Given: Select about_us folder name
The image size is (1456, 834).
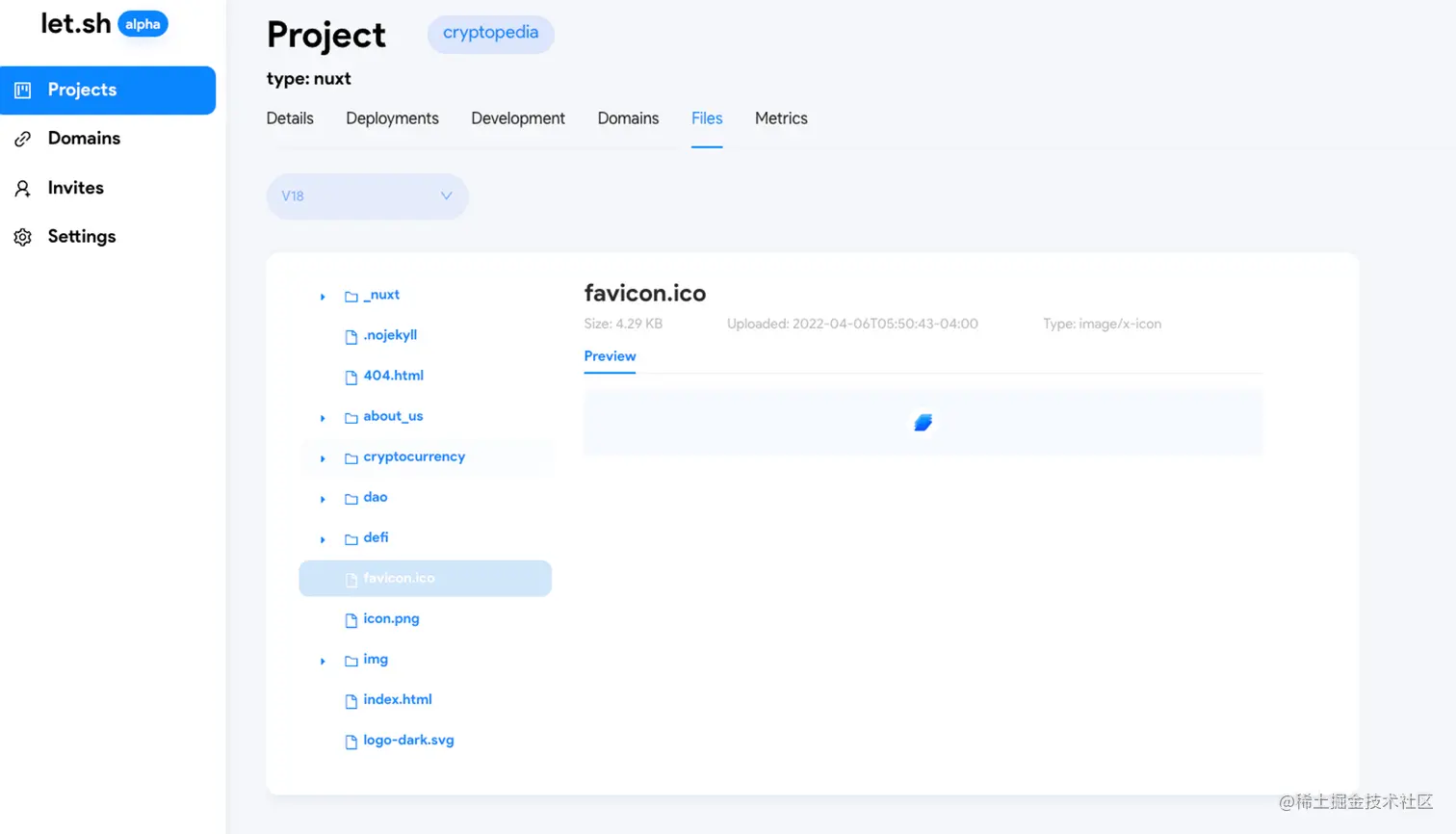Looking at the screenshot, I should tap(393, 416).
